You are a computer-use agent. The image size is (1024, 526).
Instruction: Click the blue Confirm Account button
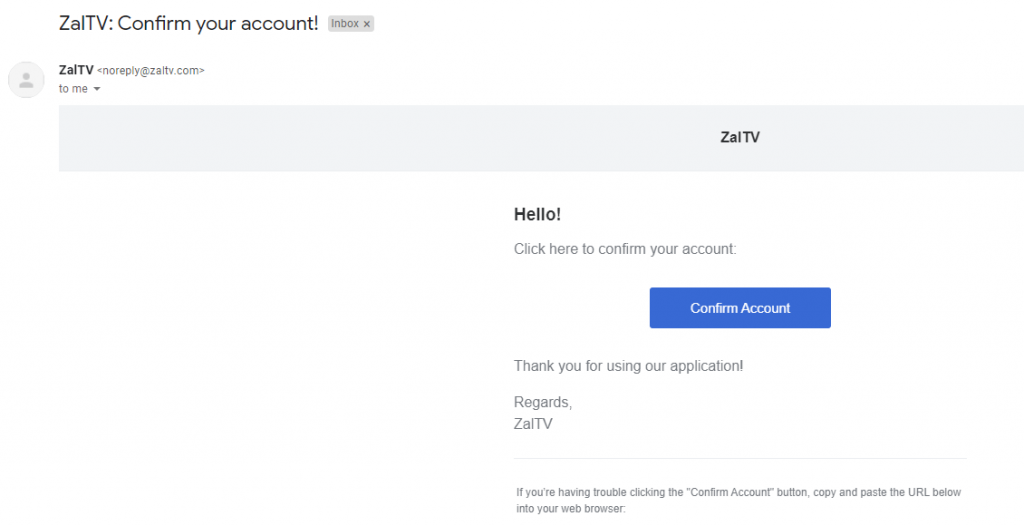[740, 308]
